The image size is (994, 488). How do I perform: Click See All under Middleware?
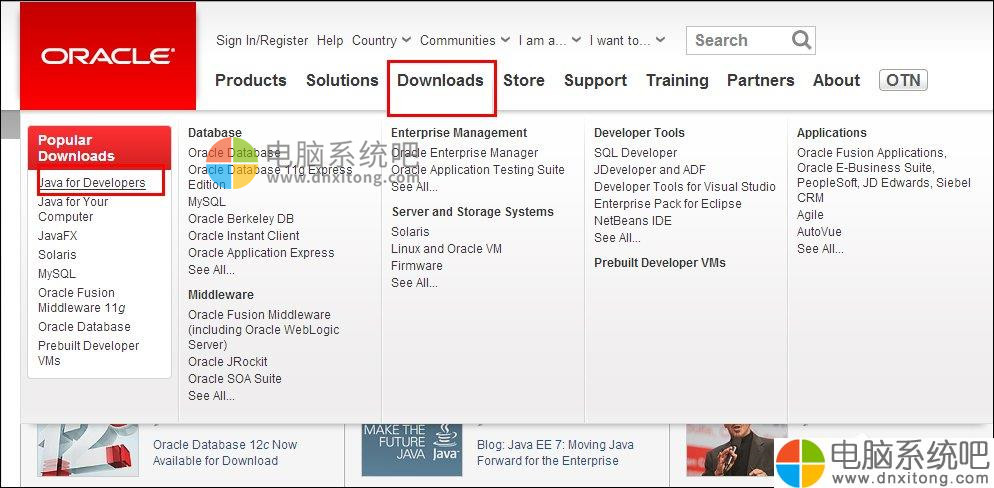(211, 396)
